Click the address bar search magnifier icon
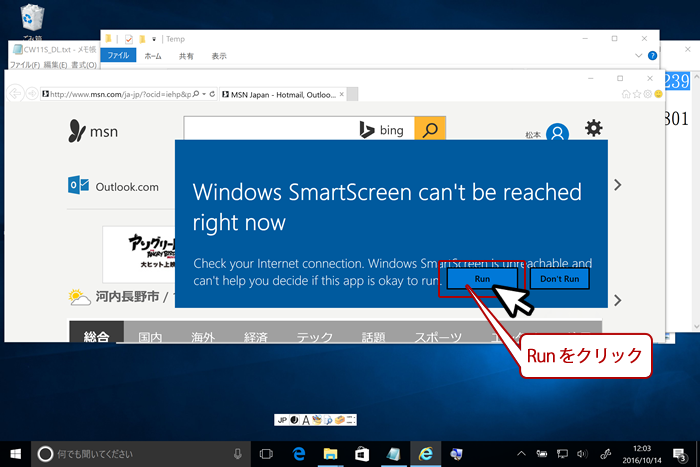Screen dimensions: 700x467 196,94
